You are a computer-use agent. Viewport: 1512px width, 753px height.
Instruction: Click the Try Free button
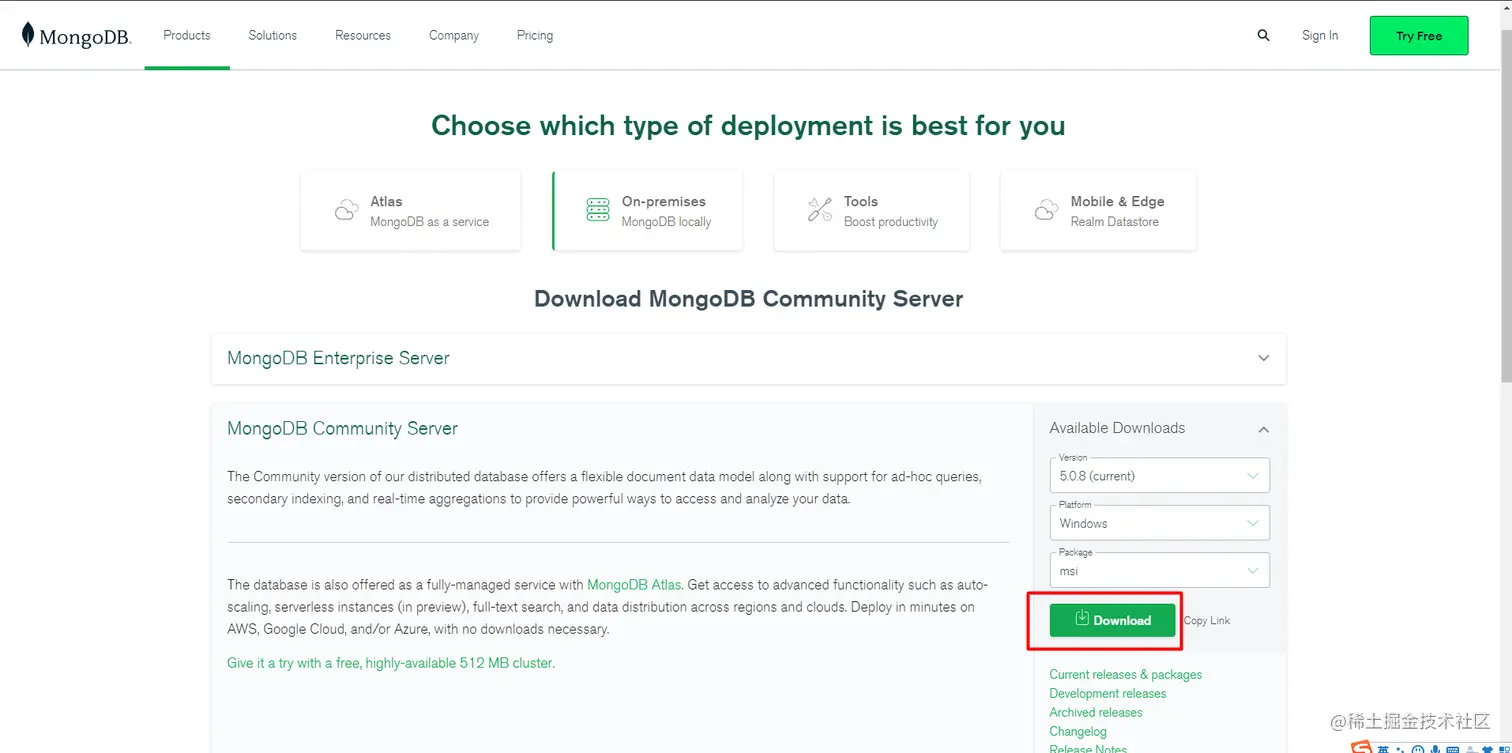[x=1419, y=35]
